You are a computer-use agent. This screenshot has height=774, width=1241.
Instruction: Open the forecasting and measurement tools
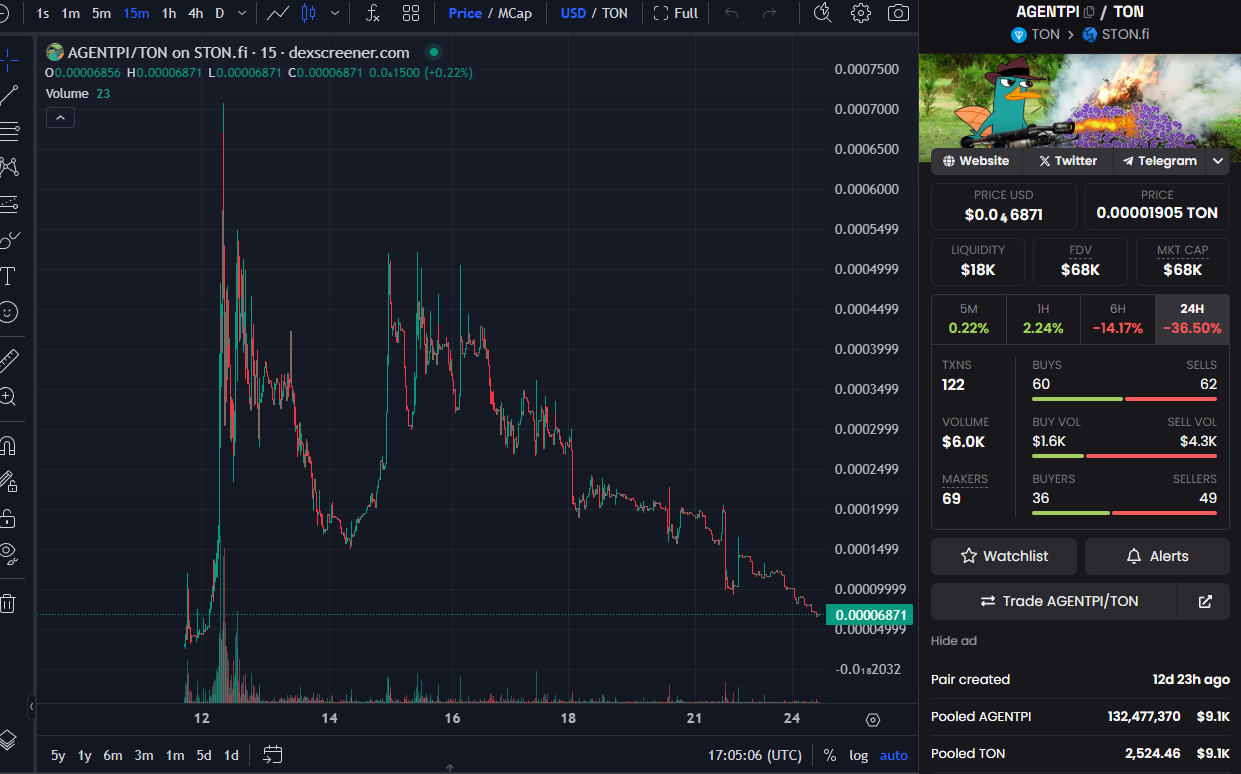[x=8, y=204]
